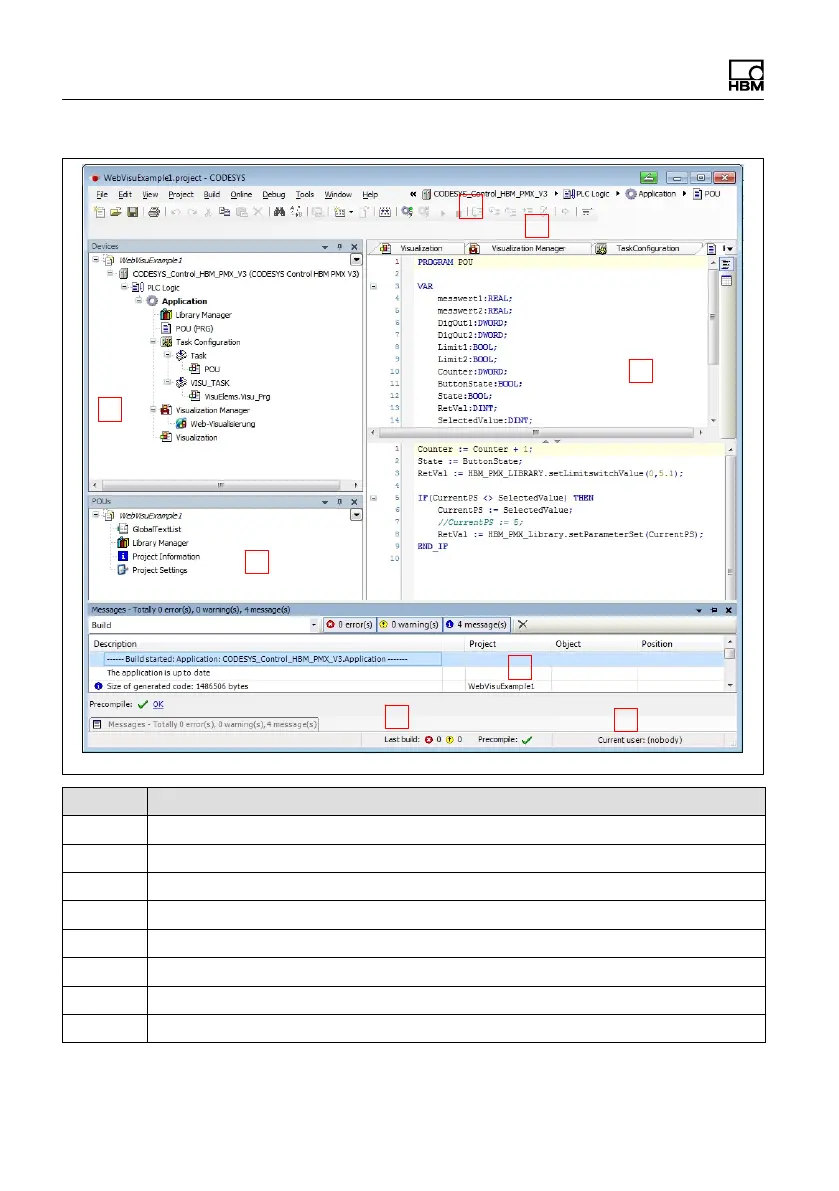Toggle the 0 error(s) filter button
Viewport: 839px width, 1191px height.
pyautogui.click(x=349, y=624)
